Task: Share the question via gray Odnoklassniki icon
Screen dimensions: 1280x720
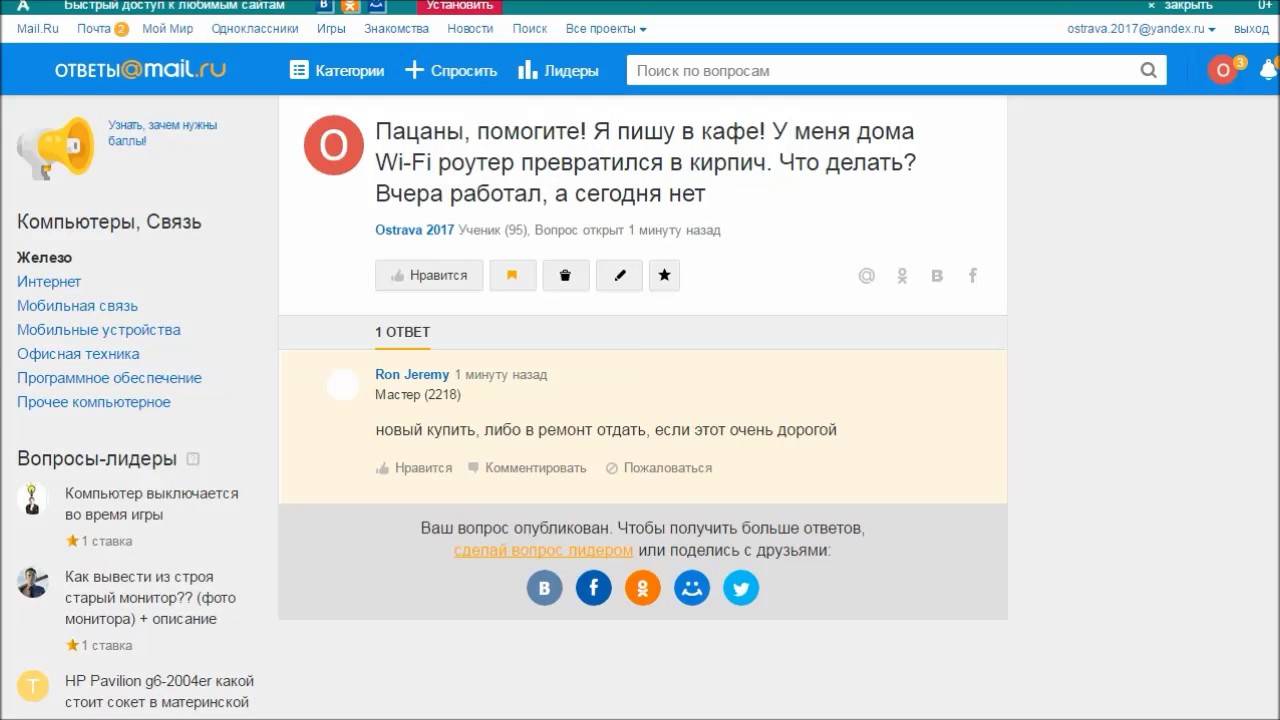Action: 902,276
